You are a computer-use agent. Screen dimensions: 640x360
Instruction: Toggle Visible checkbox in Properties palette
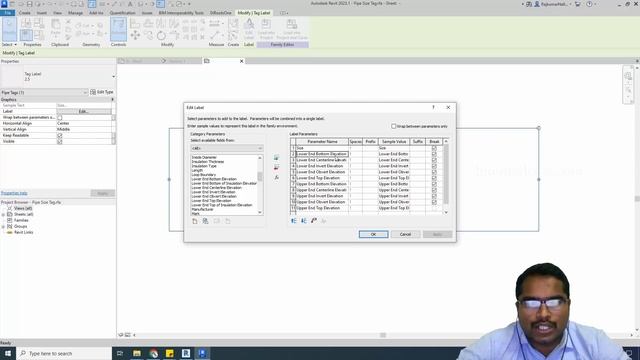coord(60,142)
